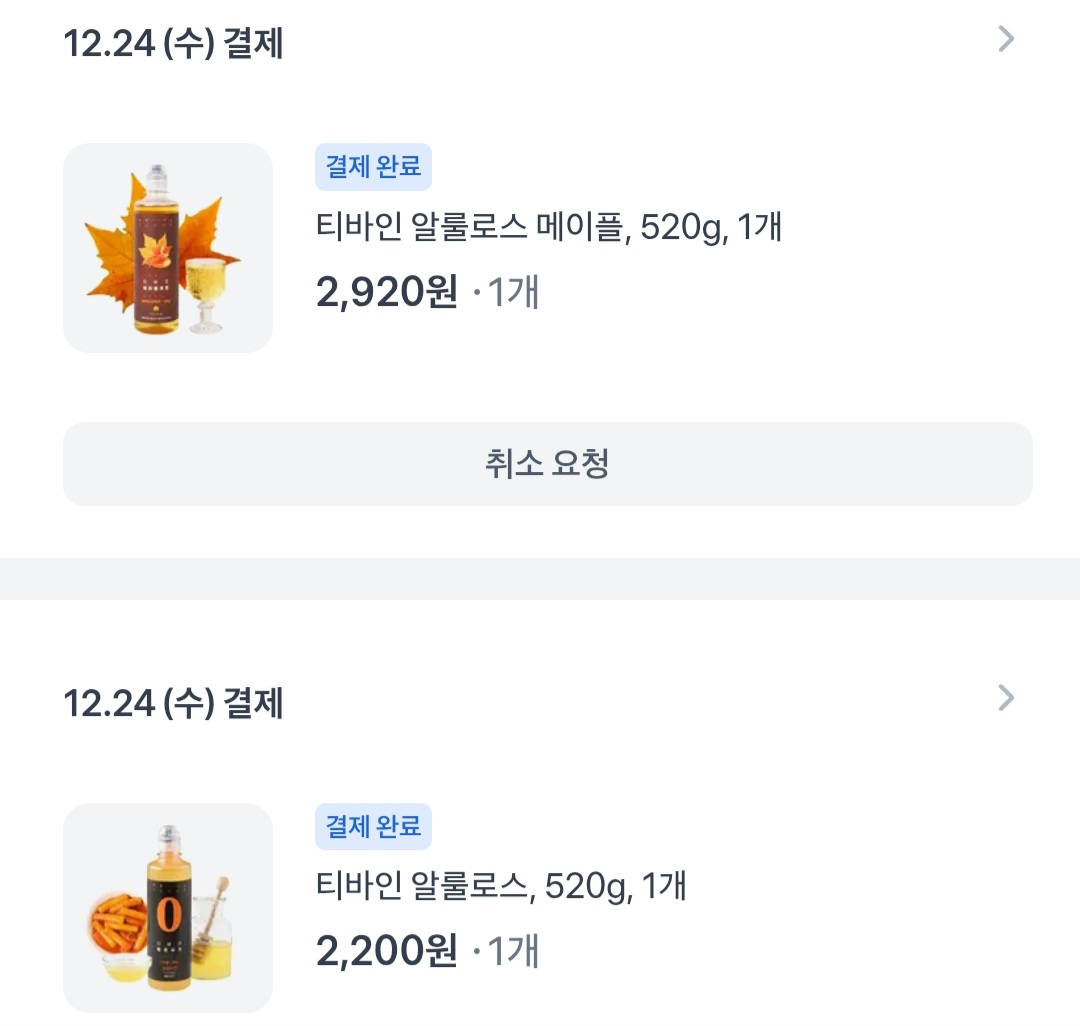Tap 결제 완료 badge on second order
The width and height of the screenshot is (1080, 1026).
373,827
